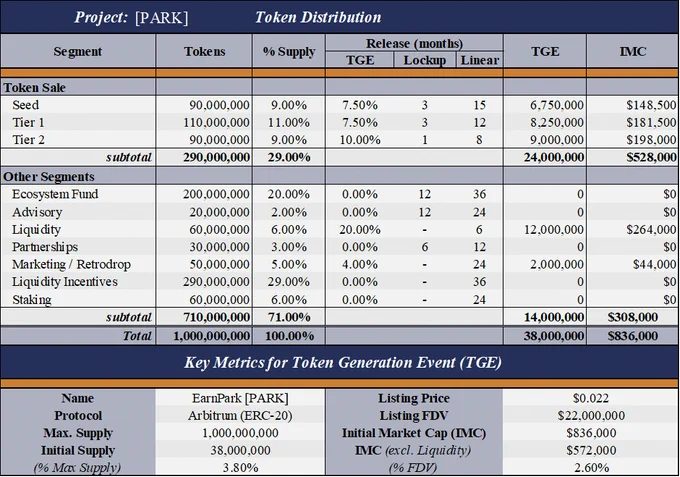Click the Max. Supply value 1,000,000,000
680x477 pixels.
(240, 433)
